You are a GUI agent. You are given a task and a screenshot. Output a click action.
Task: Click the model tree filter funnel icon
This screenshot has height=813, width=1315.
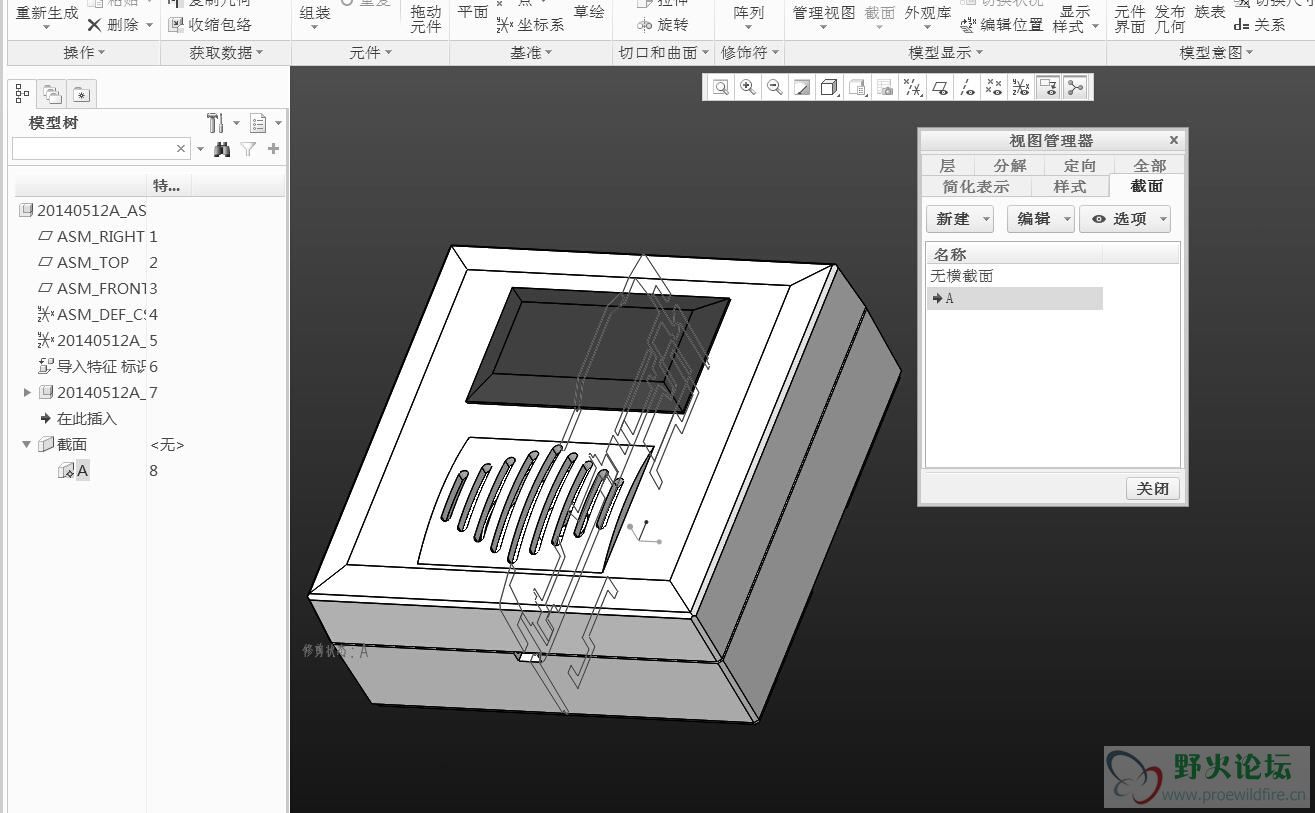[248, 149]
